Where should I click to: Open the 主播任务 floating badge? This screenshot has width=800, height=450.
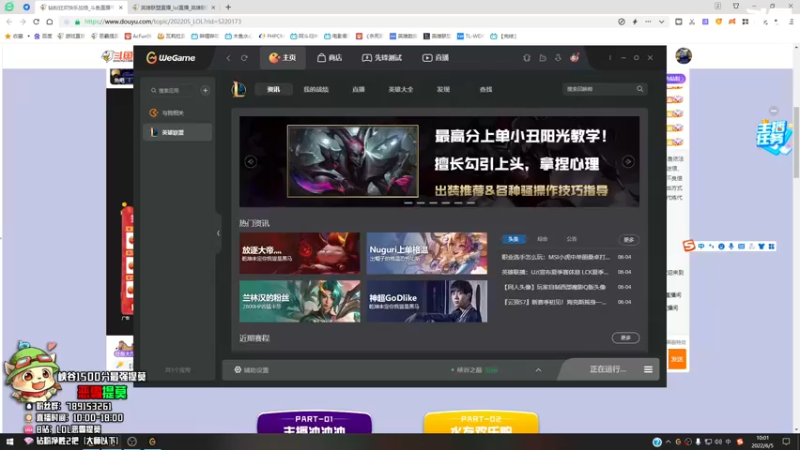(x=772, y=137)
